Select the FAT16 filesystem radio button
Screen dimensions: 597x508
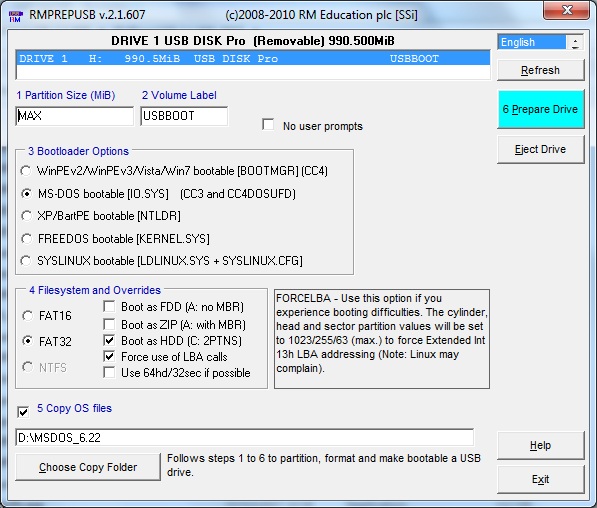pos(27,316)
